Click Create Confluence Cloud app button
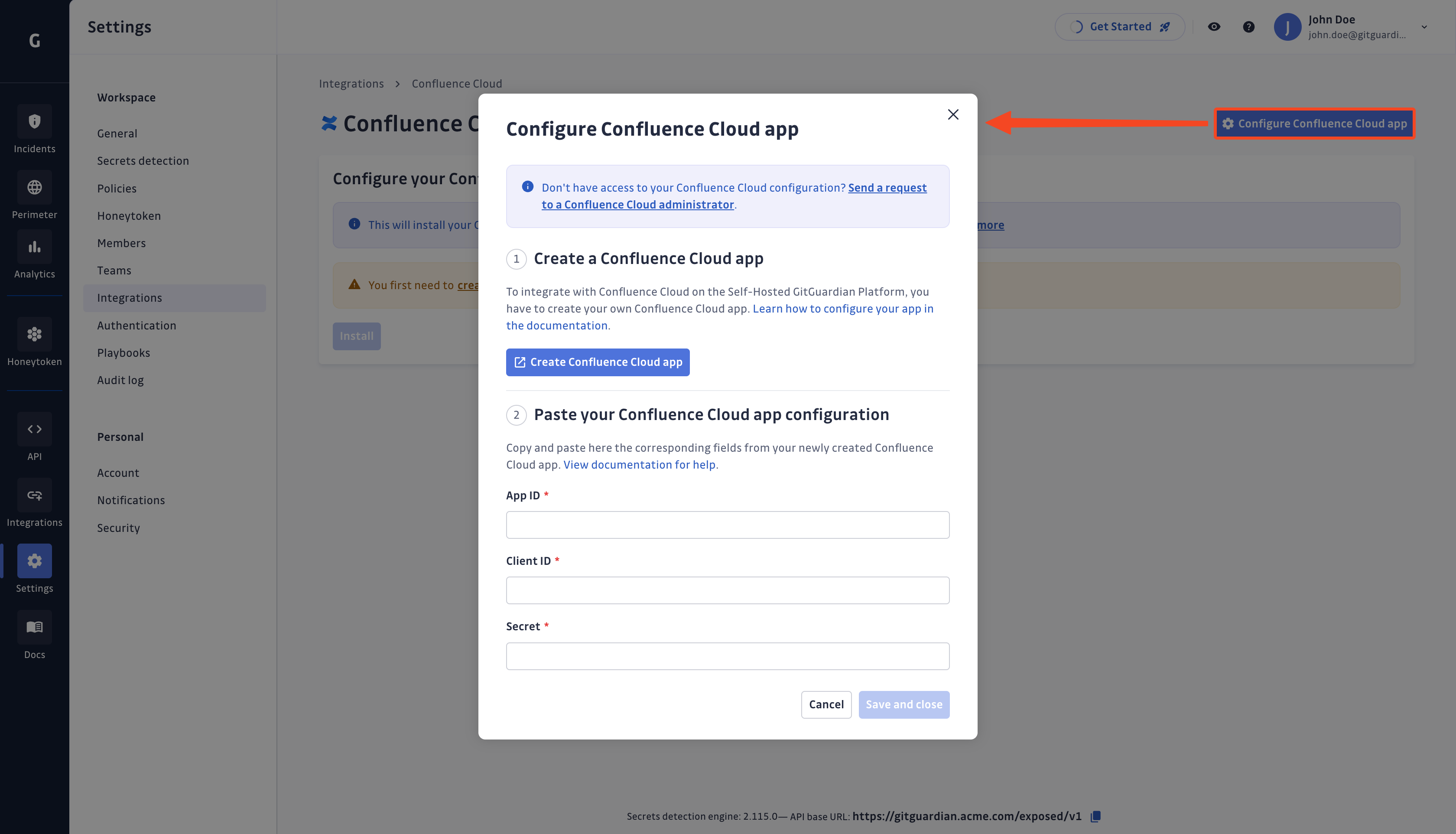The width and height of the screenshot is (1456, 834). point(598,362)
